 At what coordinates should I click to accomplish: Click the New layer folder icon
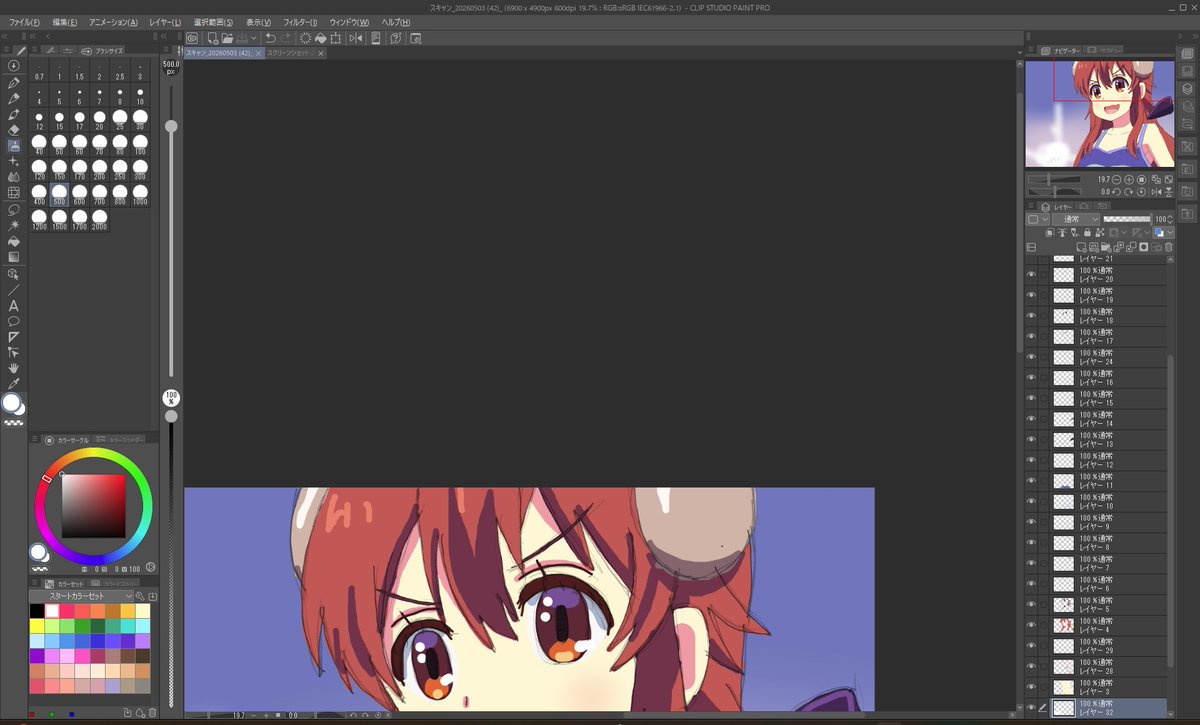pos(1106,246)
